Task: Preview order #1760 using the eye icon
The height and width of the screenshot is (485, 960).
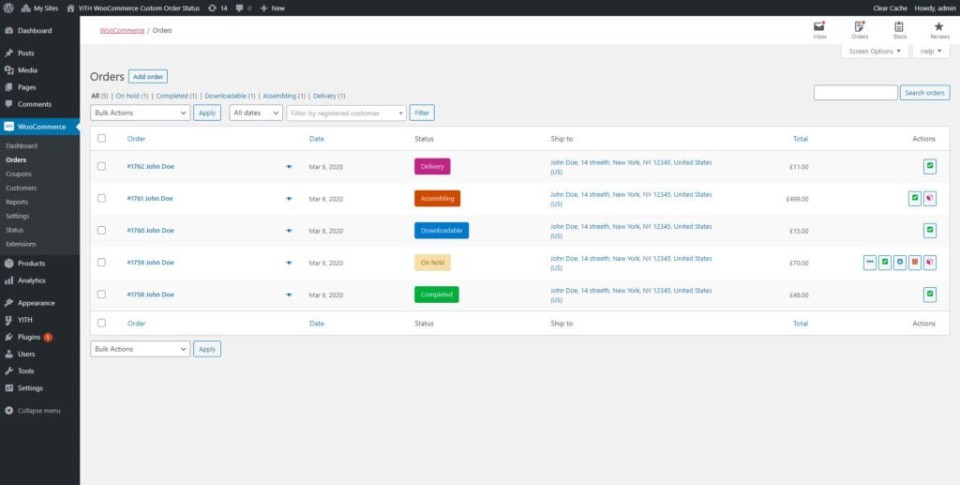Action: point(289,231)
